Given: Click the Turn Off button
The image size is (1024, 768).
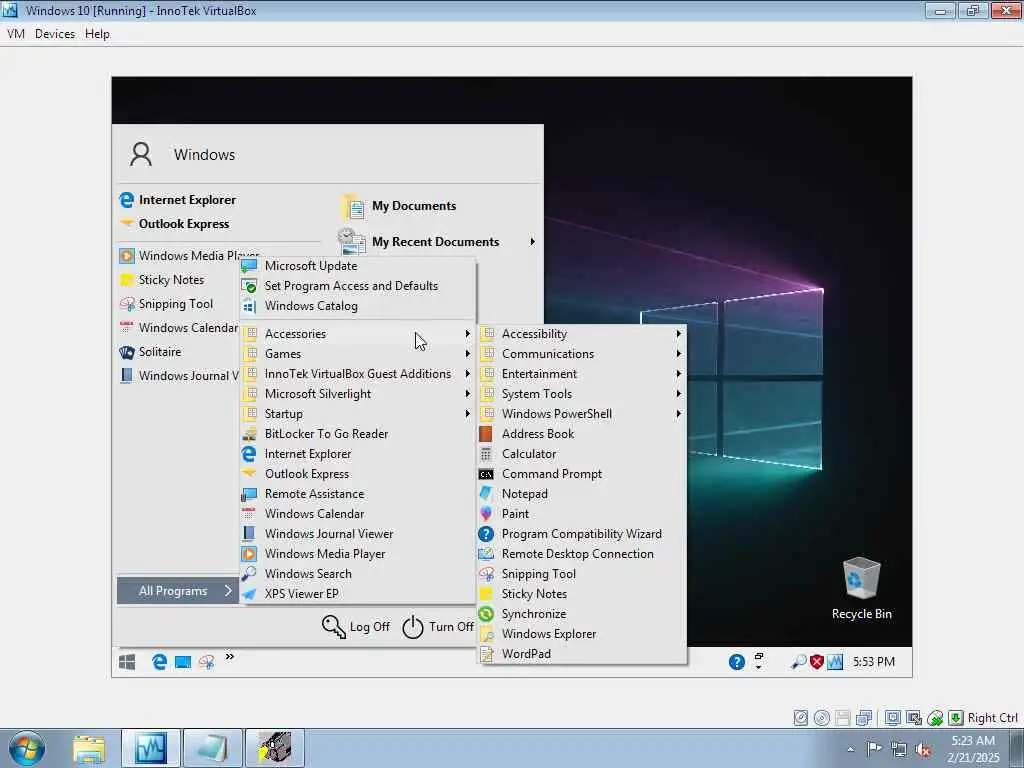Looking at the screenshot, I should coord(438,627).
